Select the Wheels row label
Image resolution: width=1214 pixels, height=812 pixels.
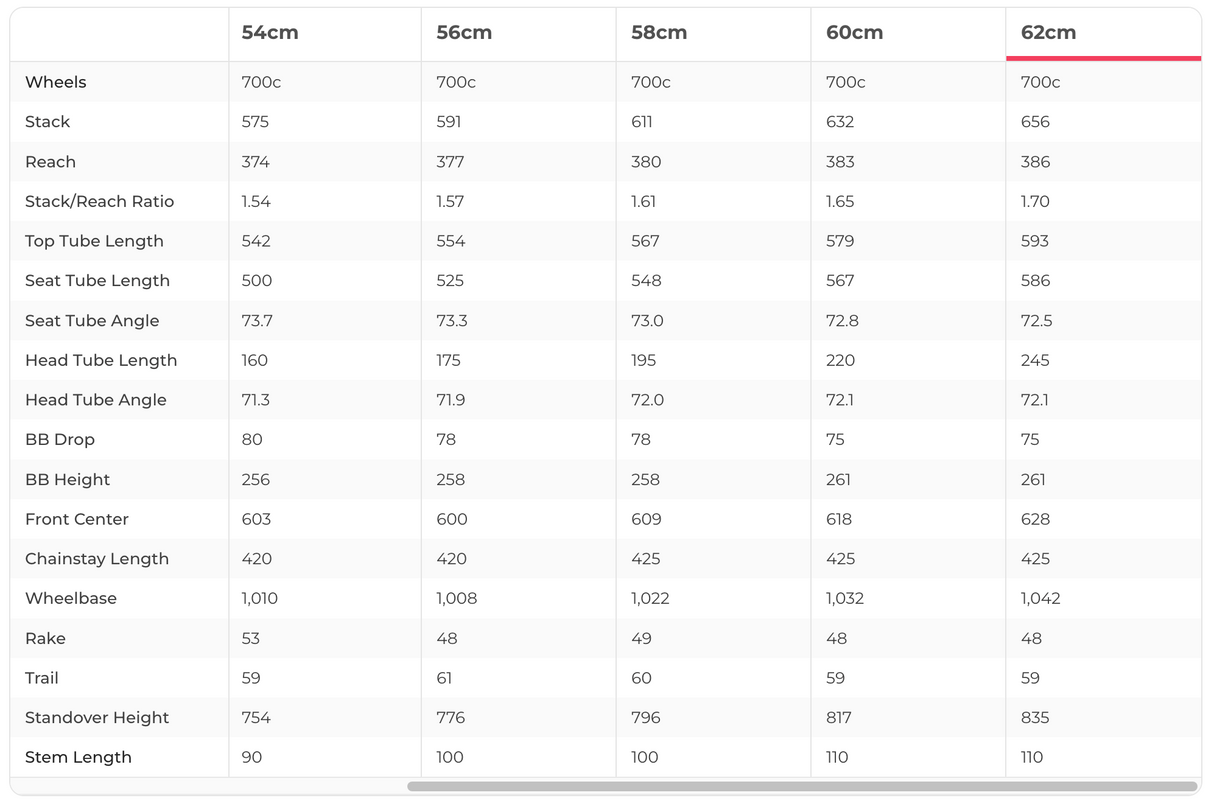(x=56, y=82)
